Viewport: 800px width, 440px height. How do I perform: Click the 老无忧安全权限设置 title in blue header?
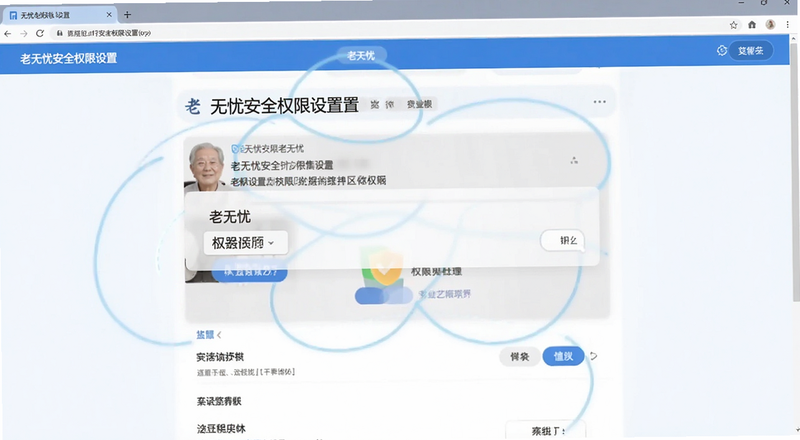coord(69,58)
